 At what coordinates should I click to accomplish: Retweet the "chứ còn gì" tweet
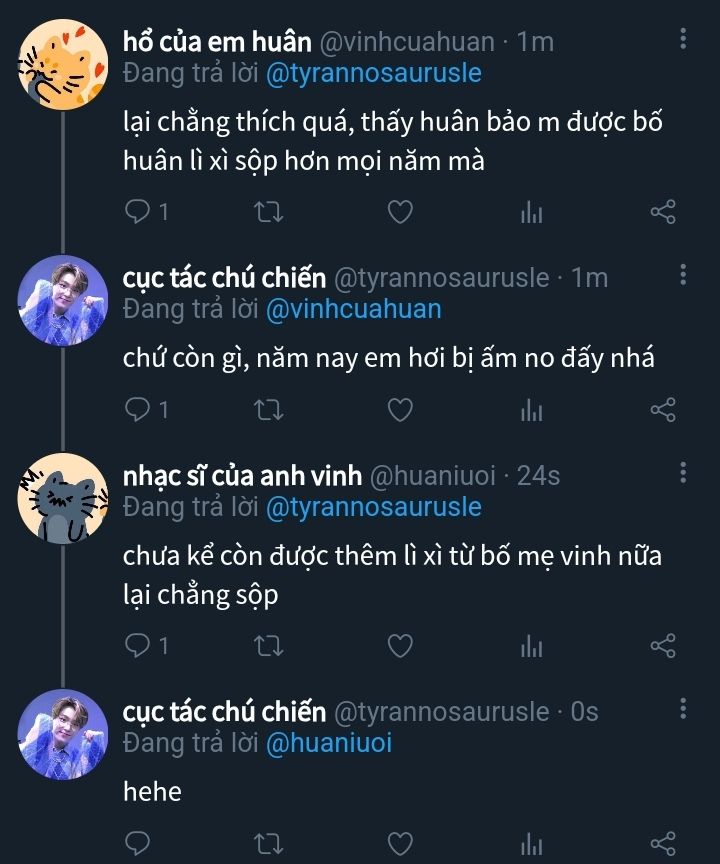(x=270, y=410)
